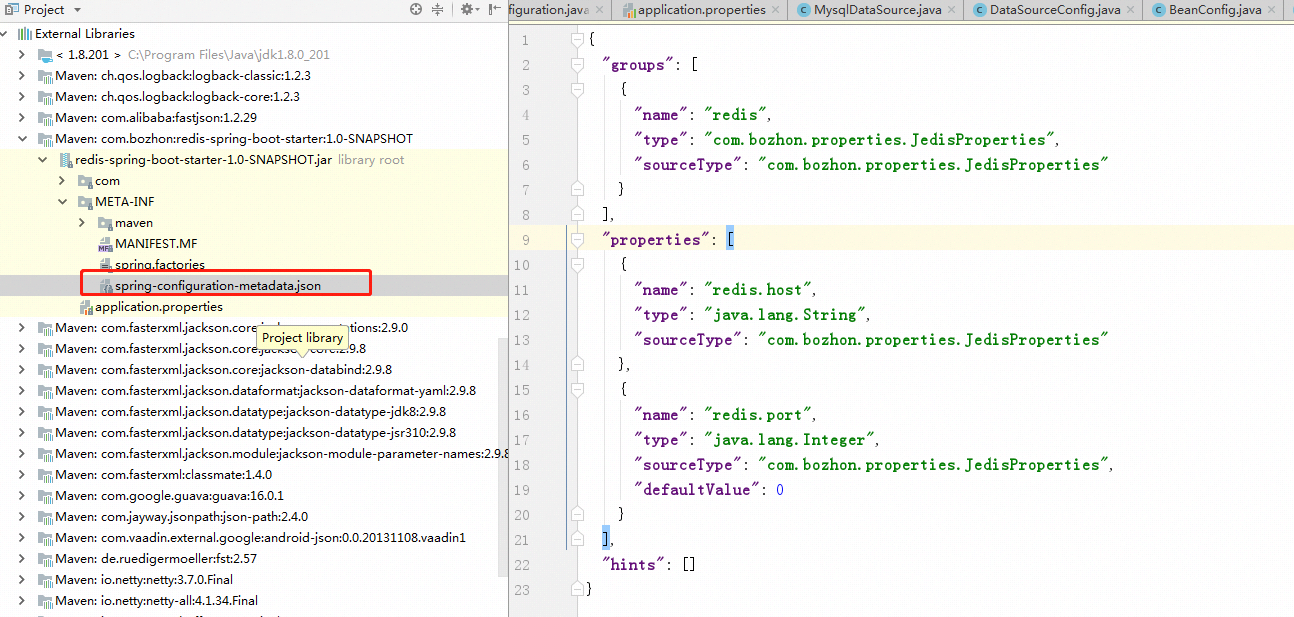Click the application.properties file icon in the tree
This screenshot has width=1294, height=617.
pyautogui.click(x=85, y=307)
